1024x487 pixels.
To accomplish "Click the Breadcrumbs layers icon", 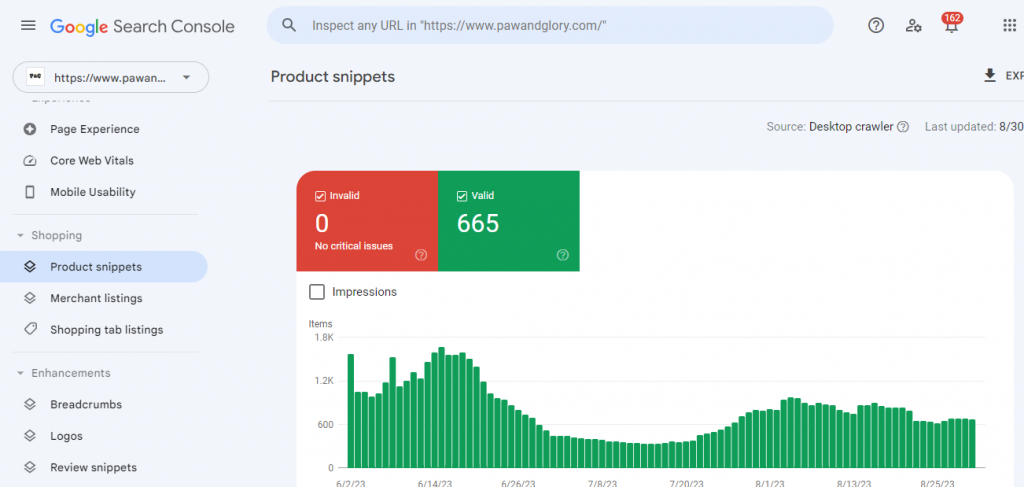I will [29, 404].
